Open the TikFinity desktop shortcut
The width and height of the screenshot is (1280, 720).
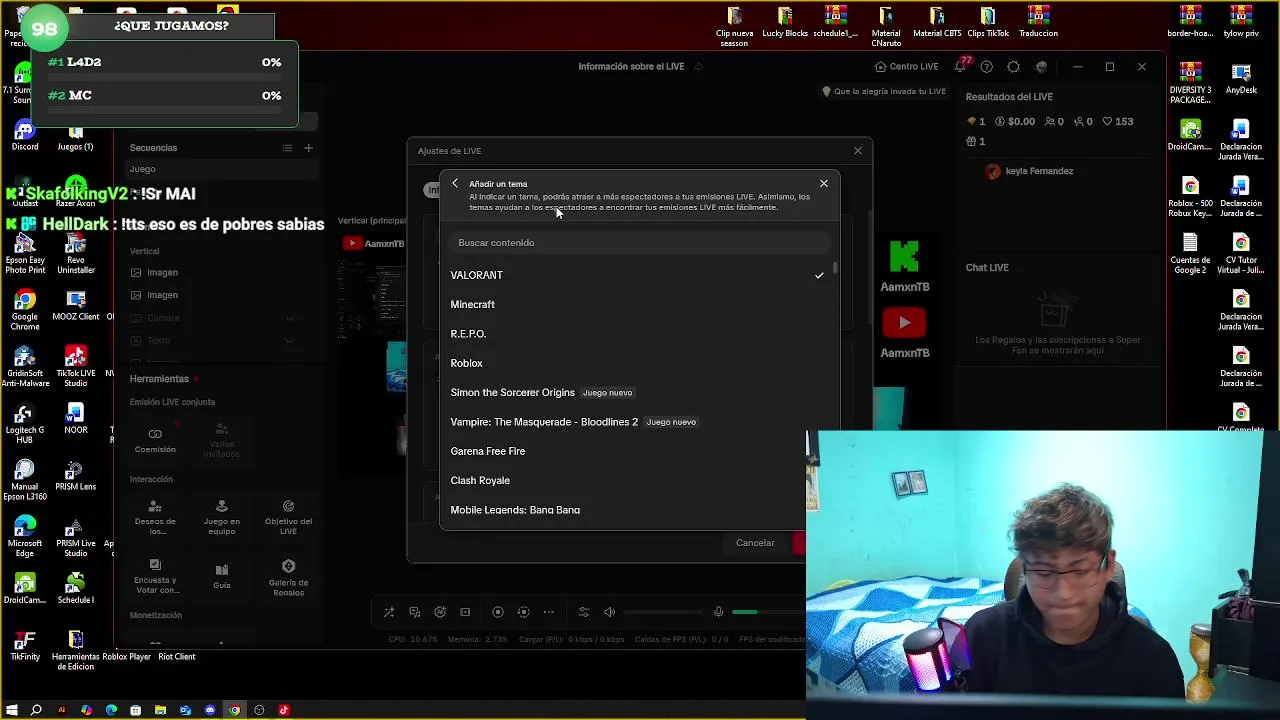tap(25, 646)
